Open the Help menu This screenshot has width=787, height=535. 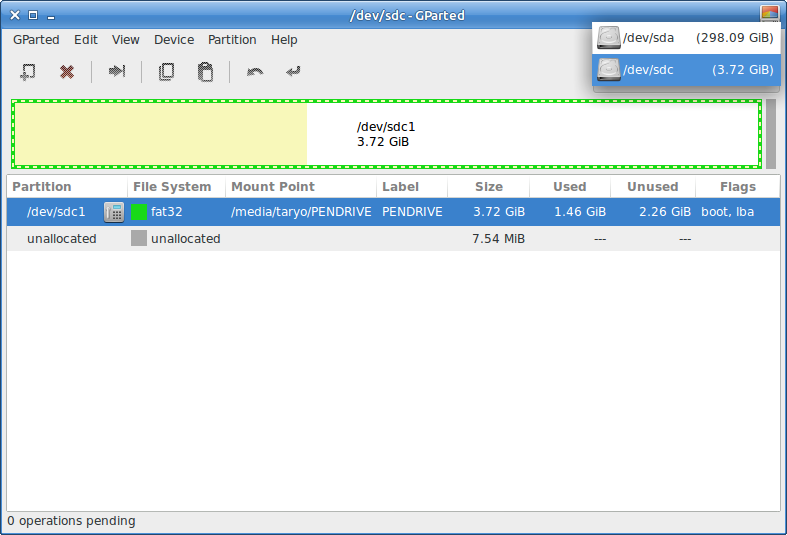tap(284, 40)
